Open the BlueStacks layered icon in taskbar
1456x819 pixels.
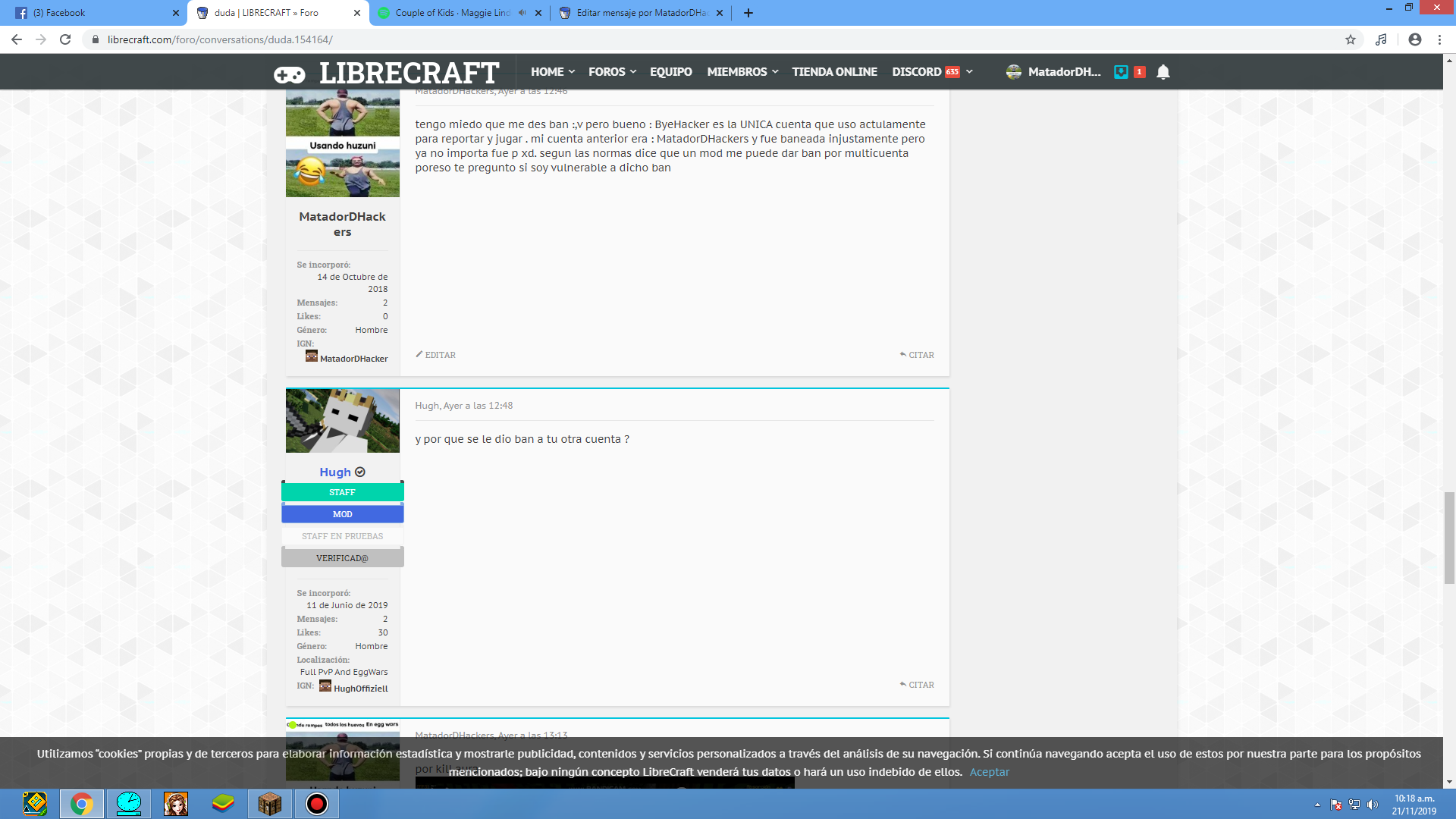click(223, 804)
